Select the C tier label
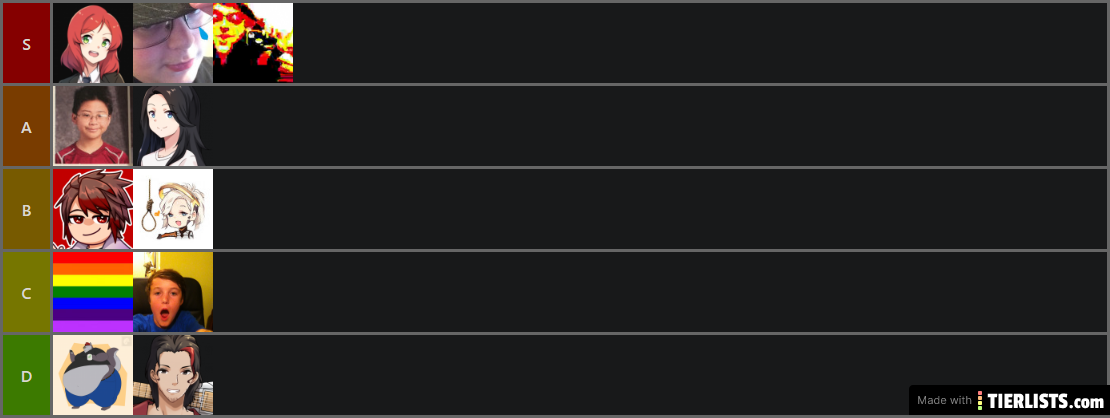Viewport: 1110px width, 418px height. coord(26,292)
